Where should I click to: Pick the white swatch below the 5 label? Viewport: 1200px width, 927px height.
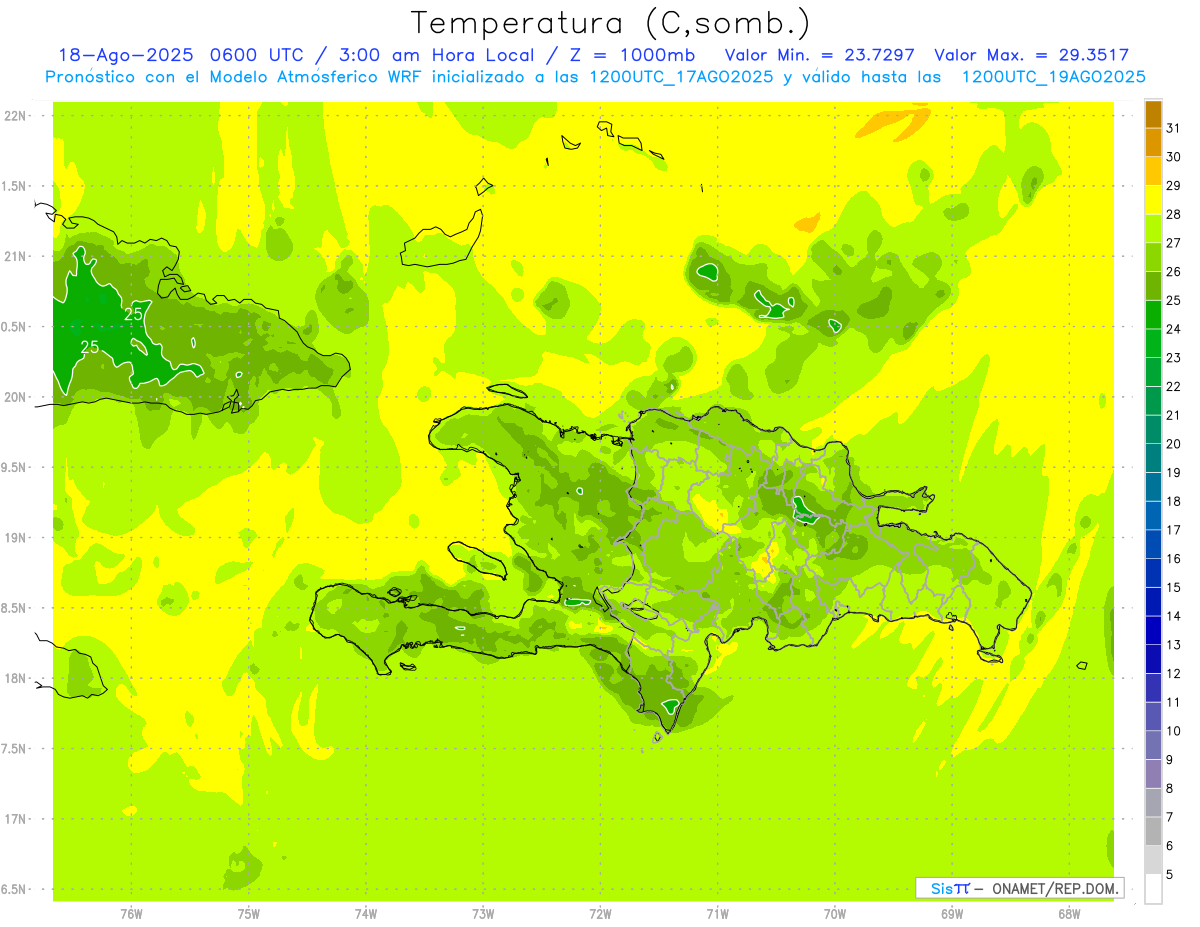1153,888
